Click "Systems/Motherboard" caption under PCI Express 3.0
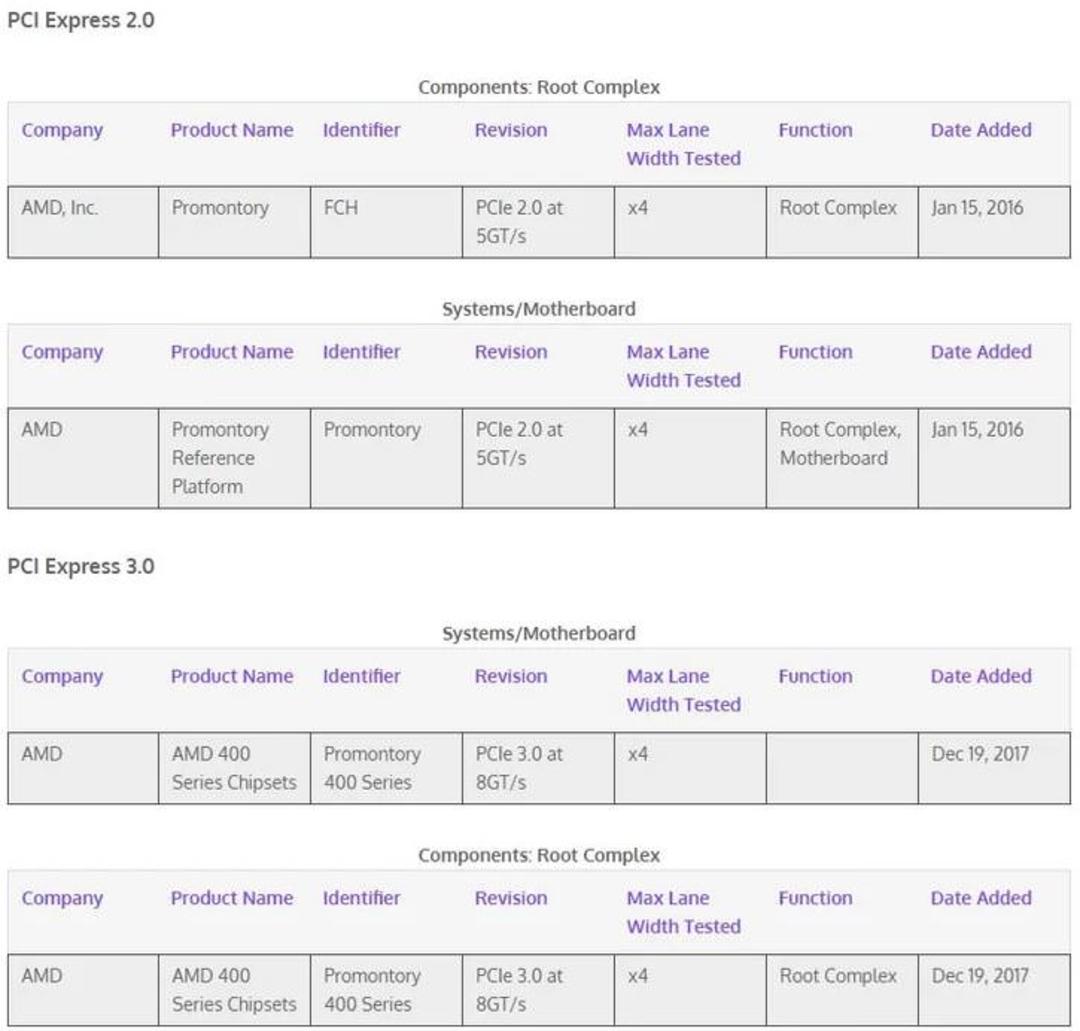This screenshot has height=1031, width=1080. coord(539,634)
